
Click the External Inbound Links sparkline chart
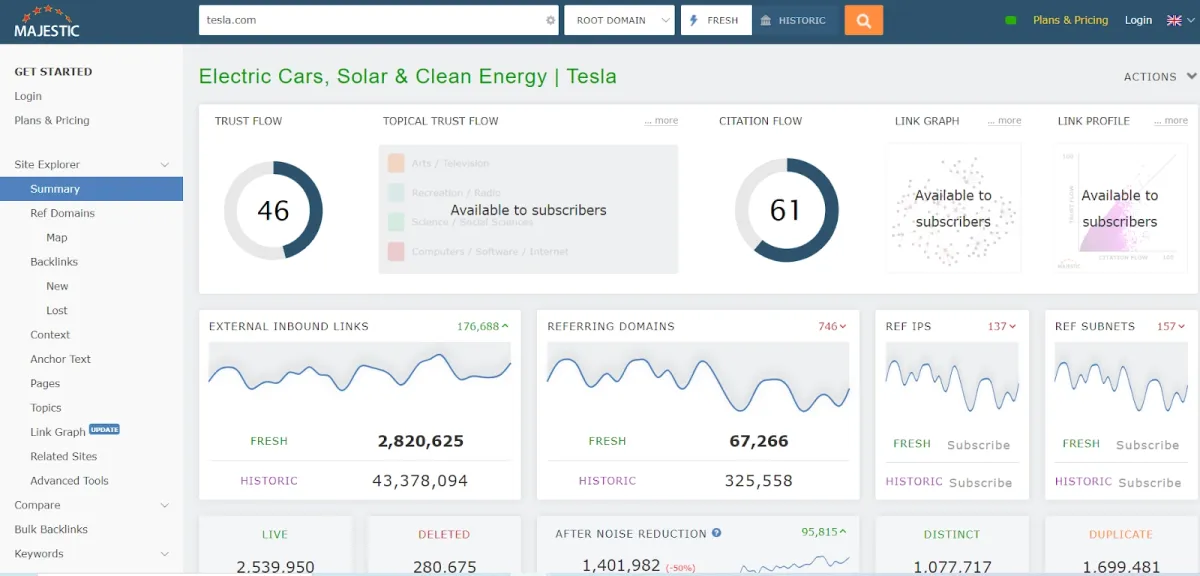360,378
